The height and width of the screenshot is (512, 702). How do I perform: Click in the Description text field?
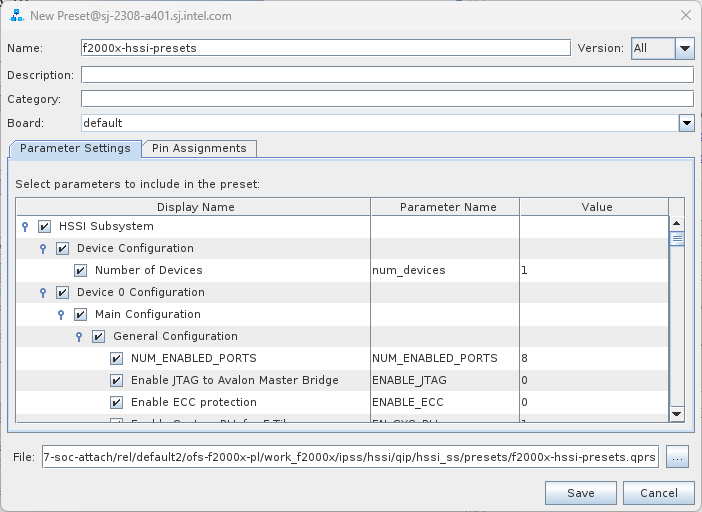pyautogui.click(x=386, y=75)
